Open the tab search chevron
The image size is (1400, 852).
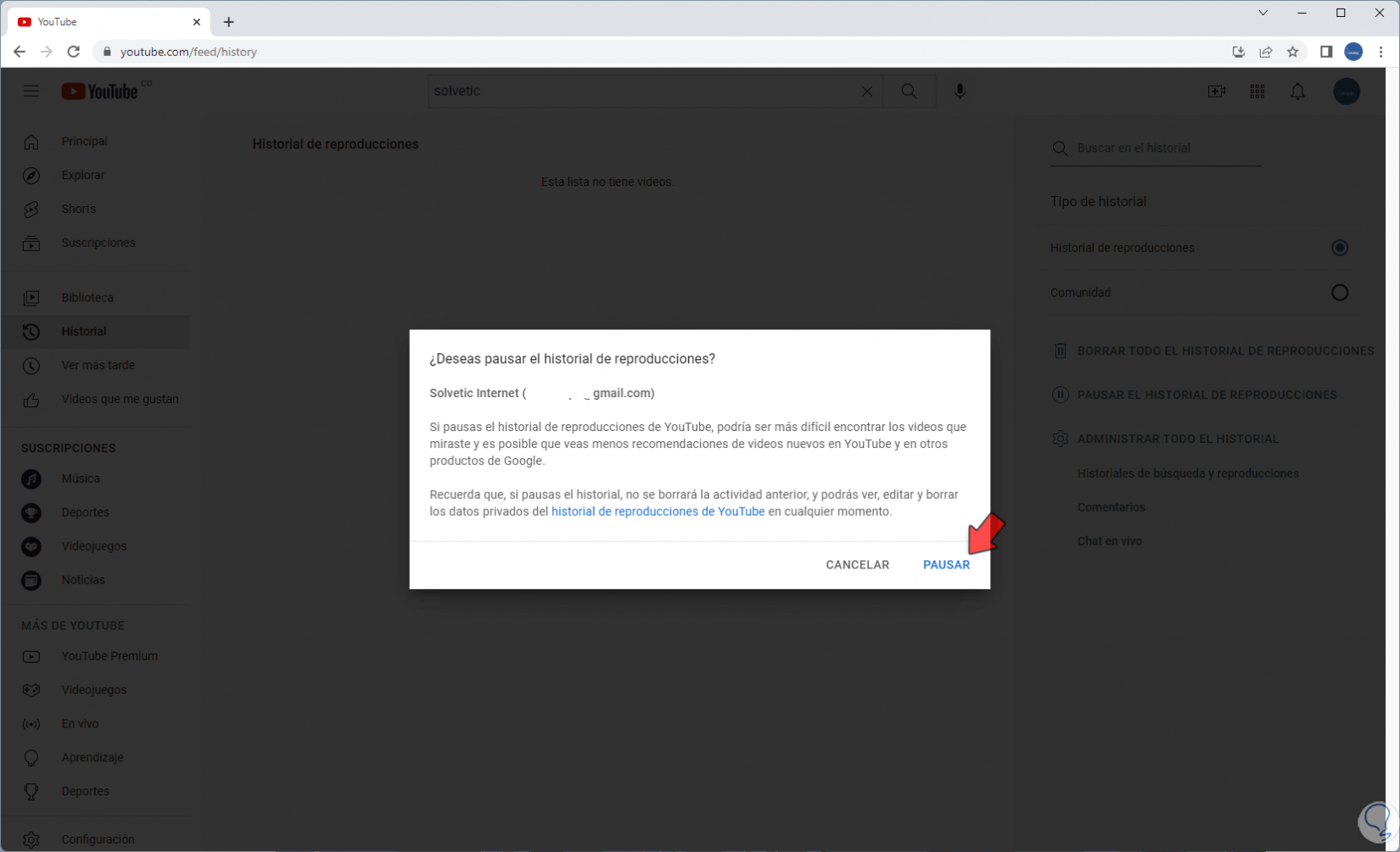(1263, 13)
